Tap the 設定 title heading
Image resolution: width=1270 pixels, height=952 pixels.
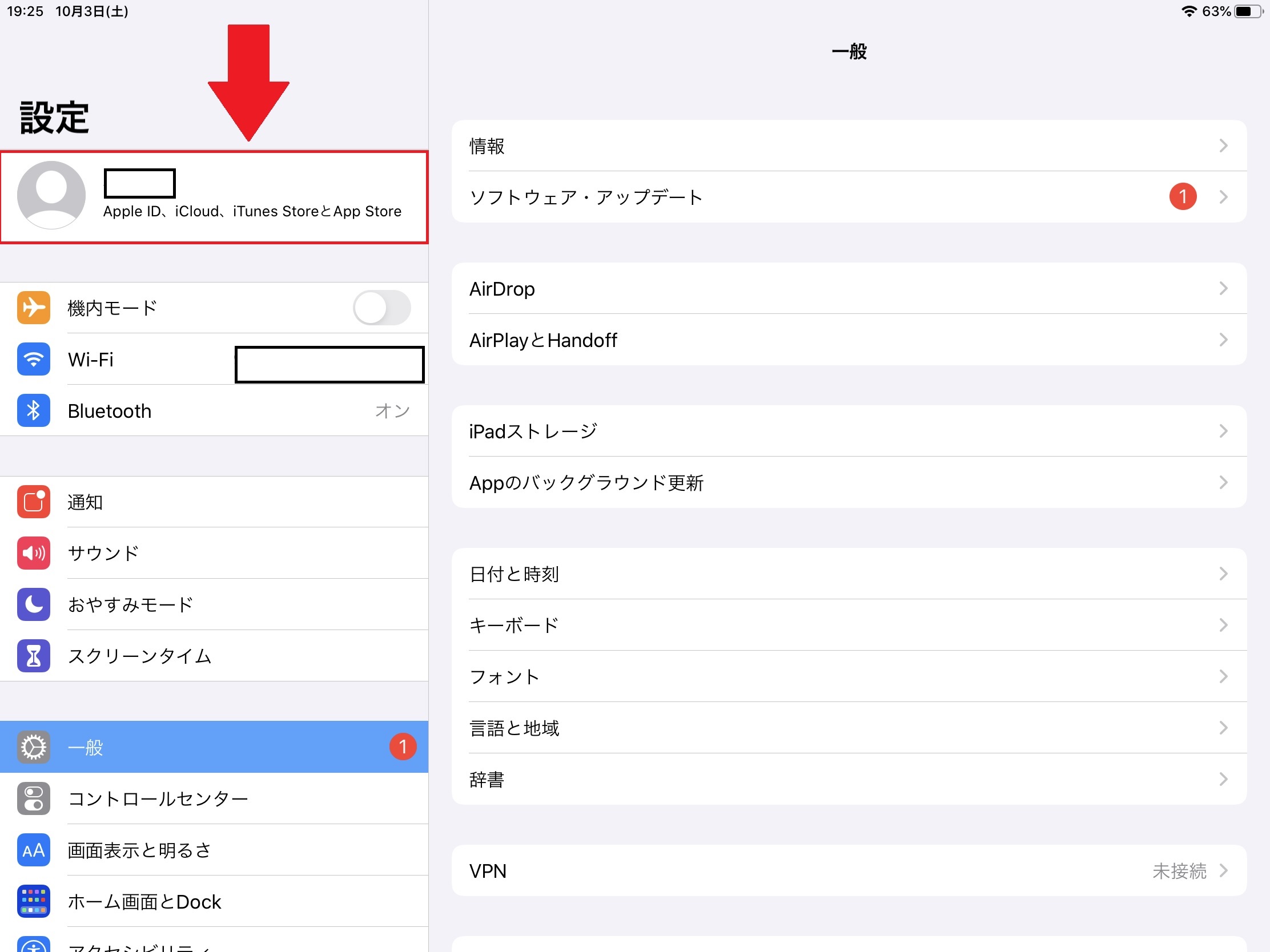(x=55, y=118)
